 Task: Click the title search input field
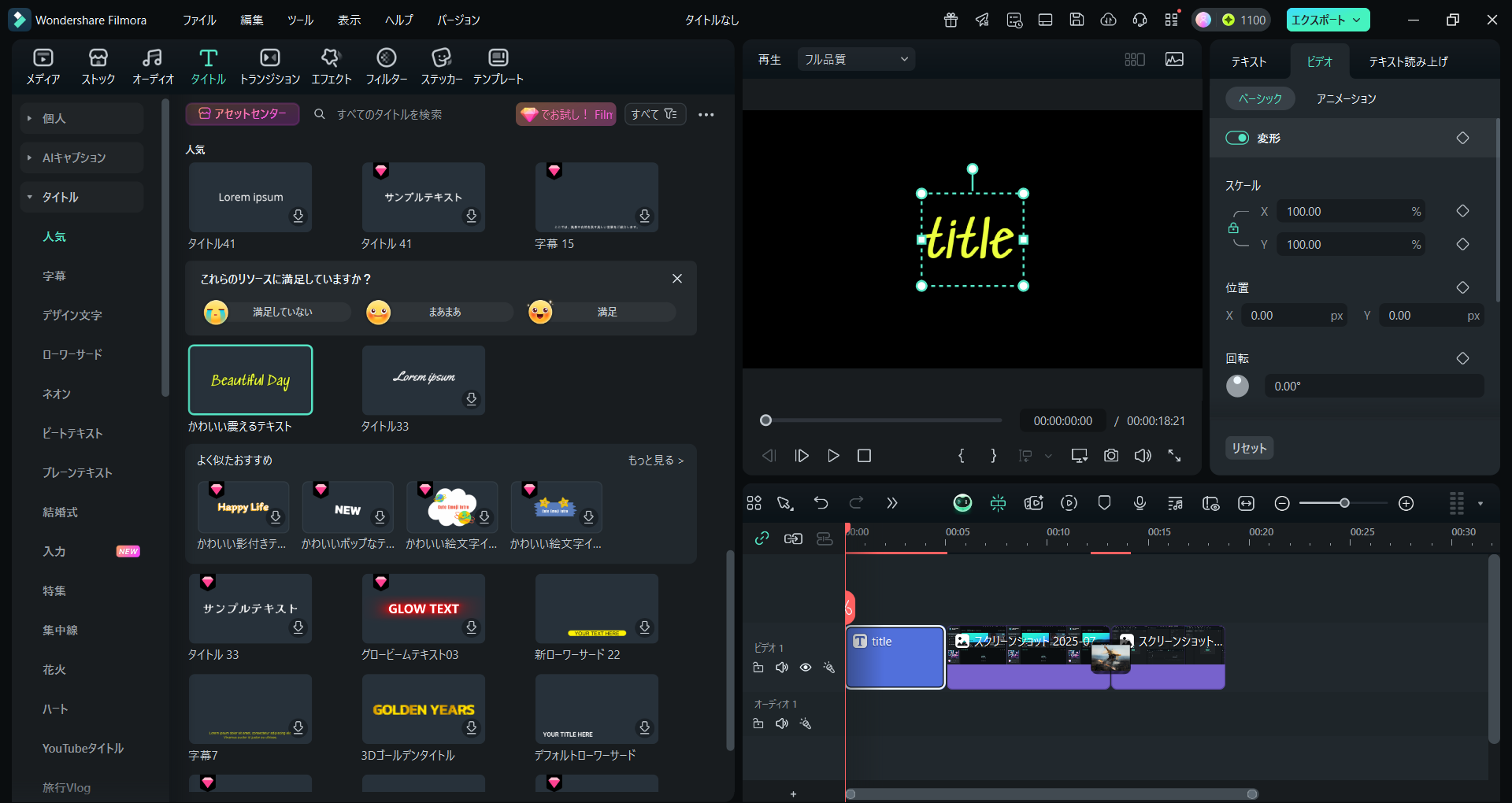(x=409, y=114)
